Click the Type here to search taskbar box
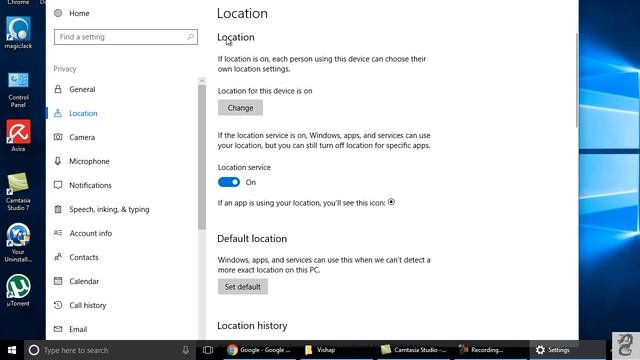This screenshot has height=360, width=640. pyautogui.click(x=110, y=350)
